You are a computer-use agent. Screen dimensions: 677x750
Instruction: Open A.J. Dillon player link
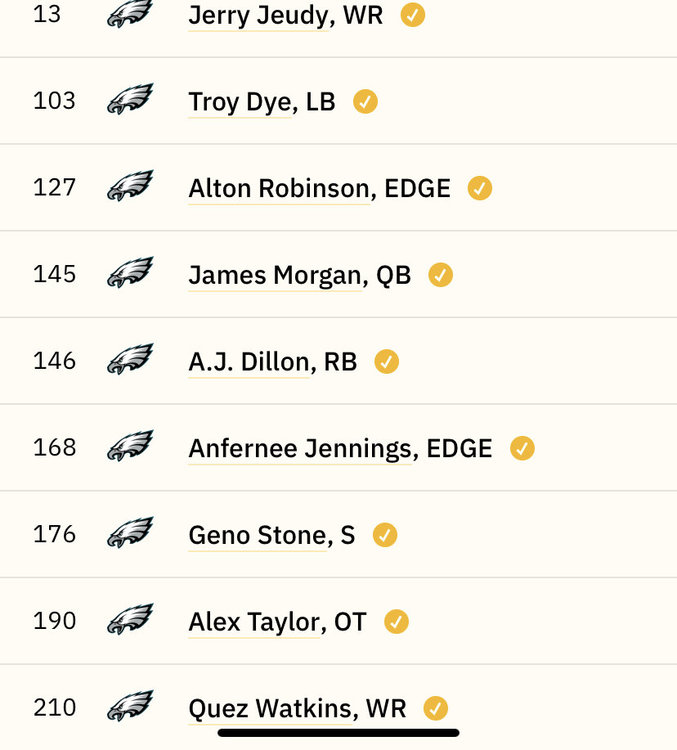click(x=249, y=362)
